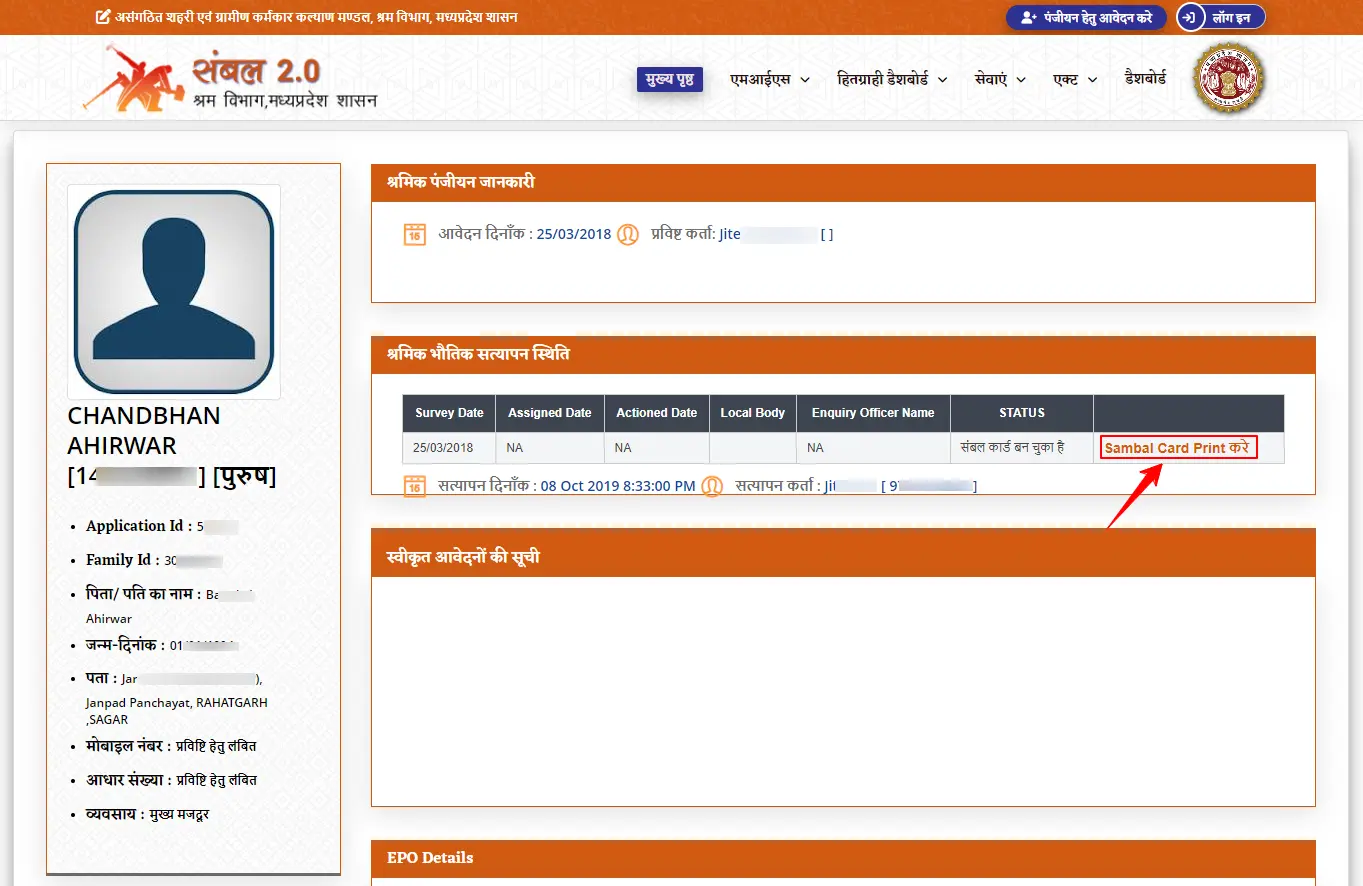Viewport: 1363px width, 886px height.
Task: Click the सत्यापन दिनाँक value 08 Oct 2019
Action: [x=618, y=487]
